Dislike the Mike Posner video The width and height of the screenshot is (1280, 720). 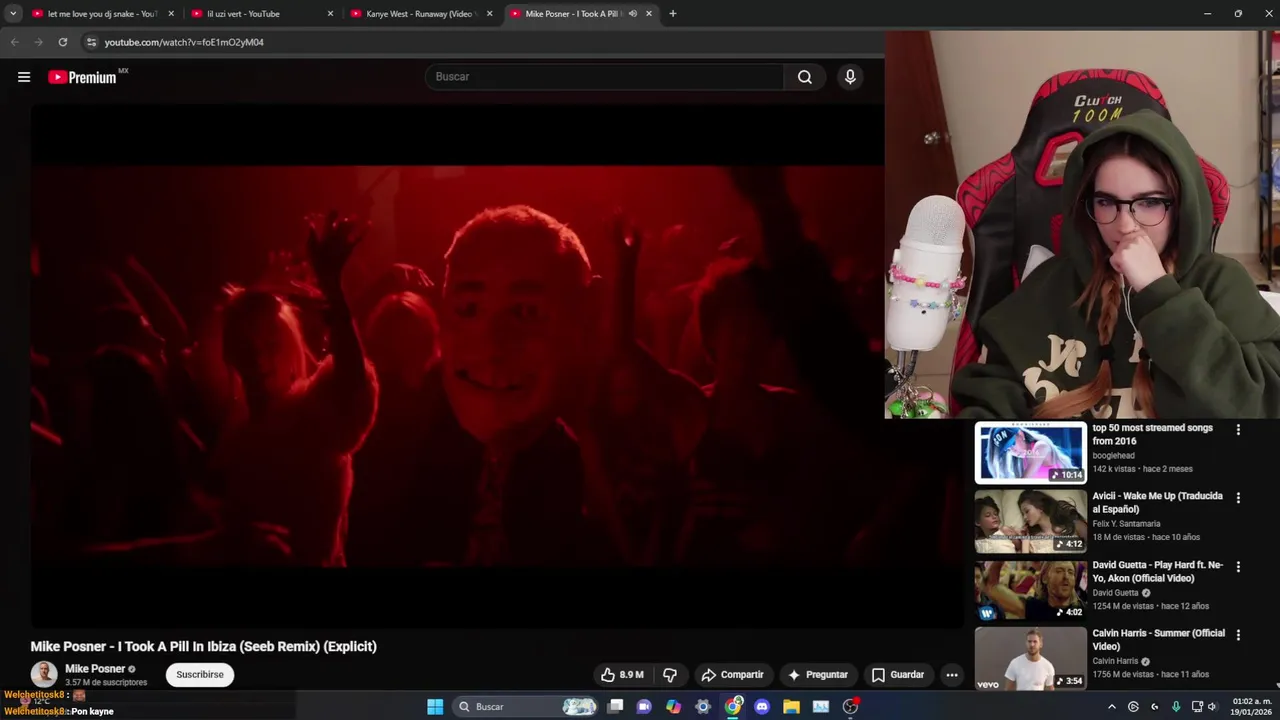point(670,675)
